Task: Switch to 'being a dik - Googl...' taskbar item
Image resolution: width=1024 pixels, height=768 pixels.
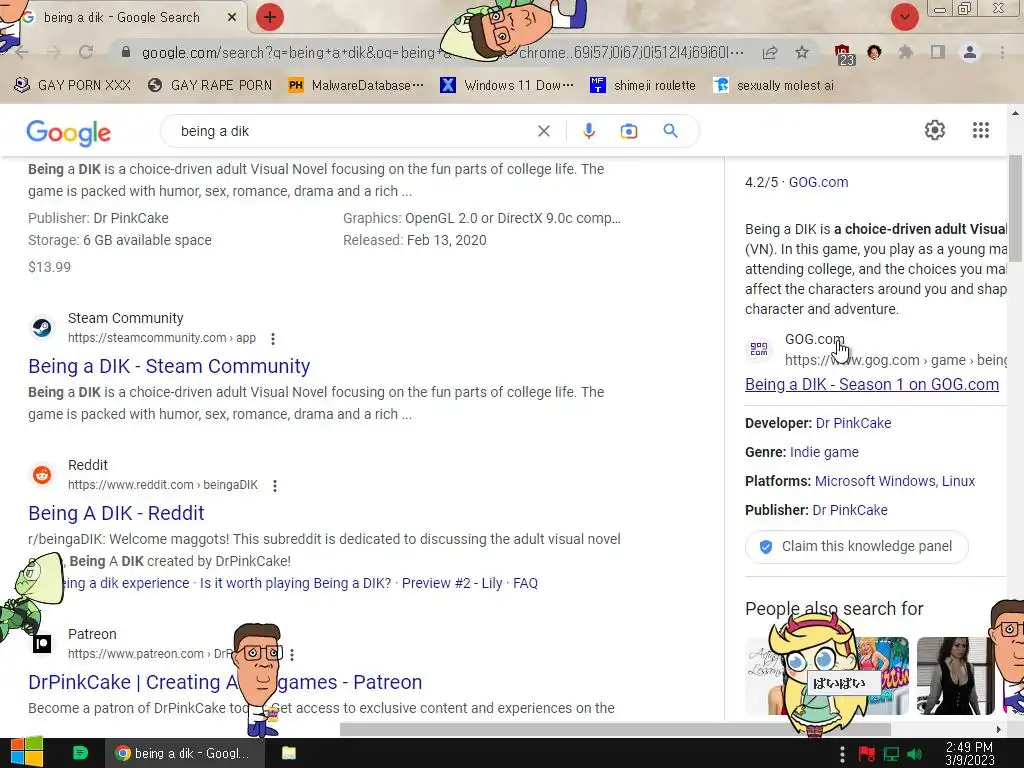Action: 185,753
